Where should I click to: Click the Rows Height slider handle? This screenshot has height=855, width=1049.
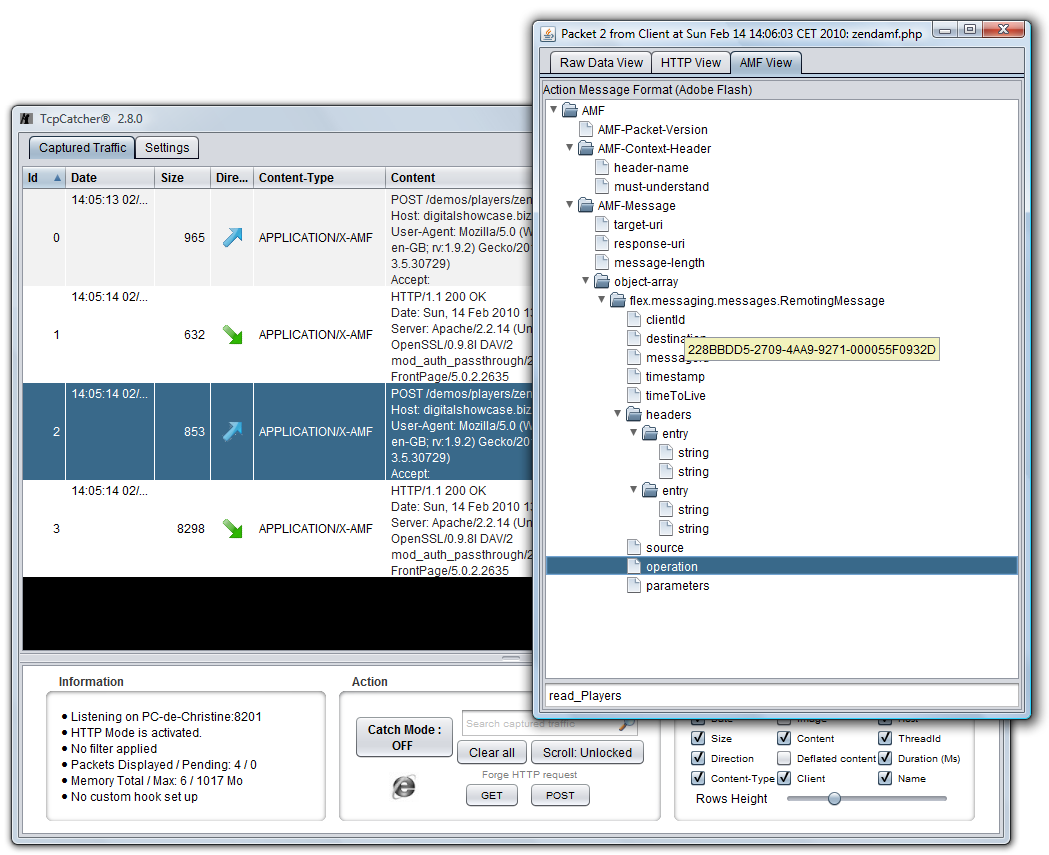[834, 798]
